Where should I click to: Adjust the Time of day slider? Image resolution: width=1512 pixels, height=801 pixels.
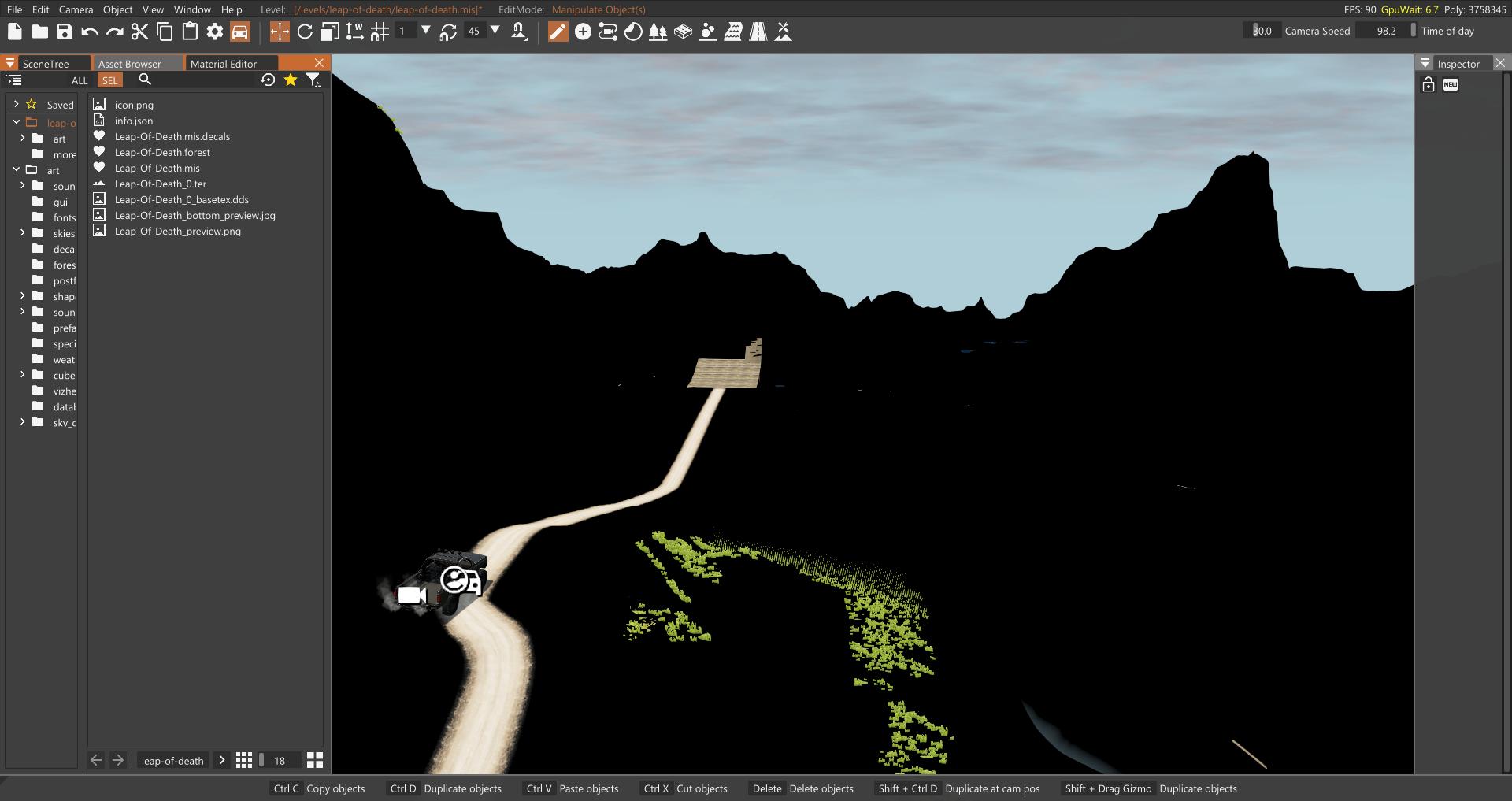pos(1388,31)
